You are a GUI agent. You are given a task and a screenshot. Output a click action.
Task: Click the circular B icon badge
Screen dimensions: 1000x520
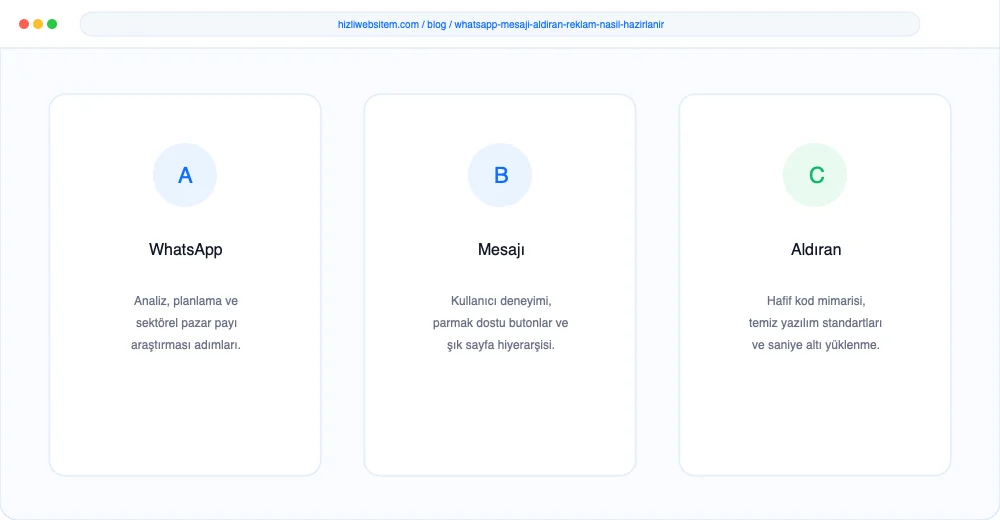tap(500, 175)
